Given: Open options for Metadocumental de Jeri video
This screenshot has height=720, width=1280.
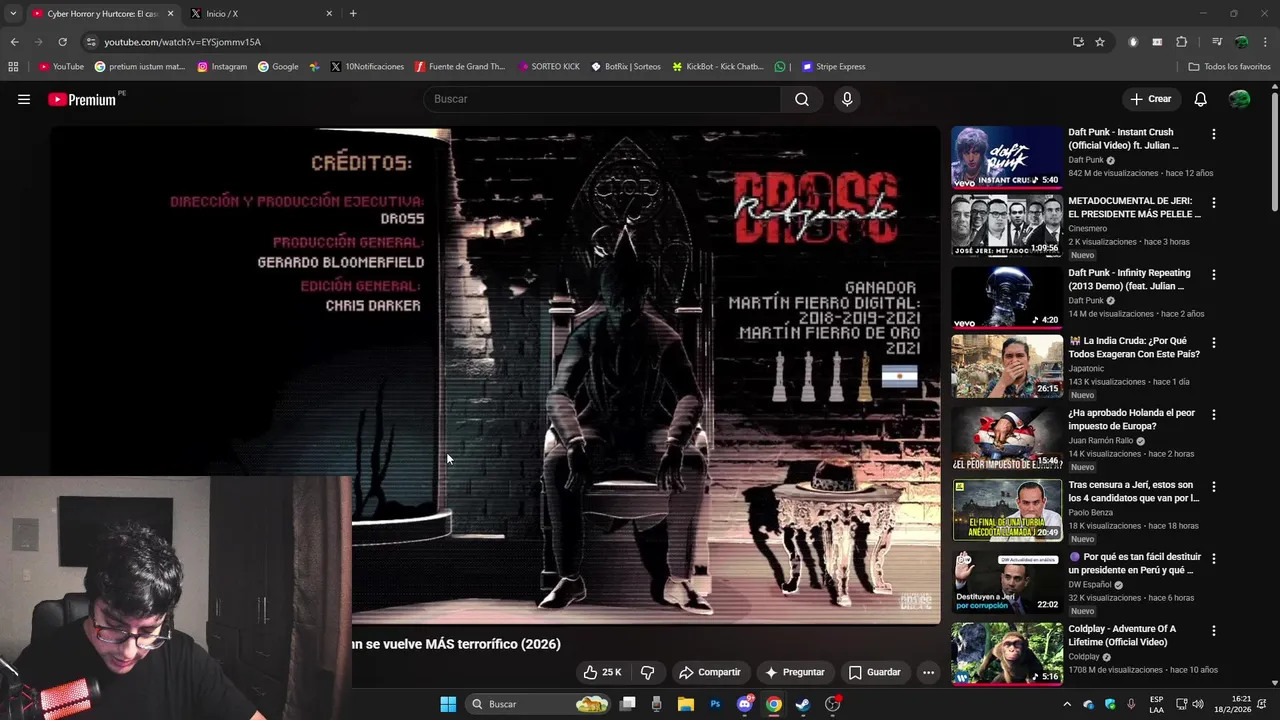Looking at the screenshot, I should [x=1214, y=202].
